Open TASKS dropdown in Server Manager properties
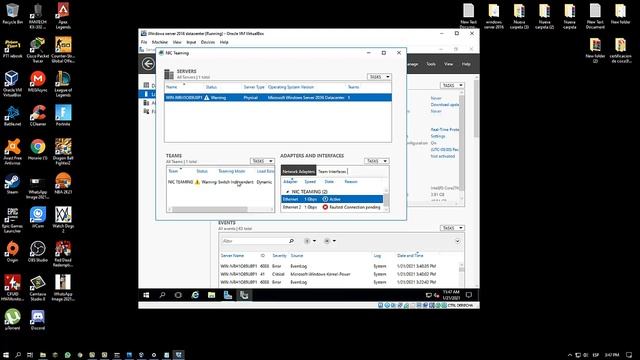This screenshot has width=640, height=360. [x=452, y=85]
